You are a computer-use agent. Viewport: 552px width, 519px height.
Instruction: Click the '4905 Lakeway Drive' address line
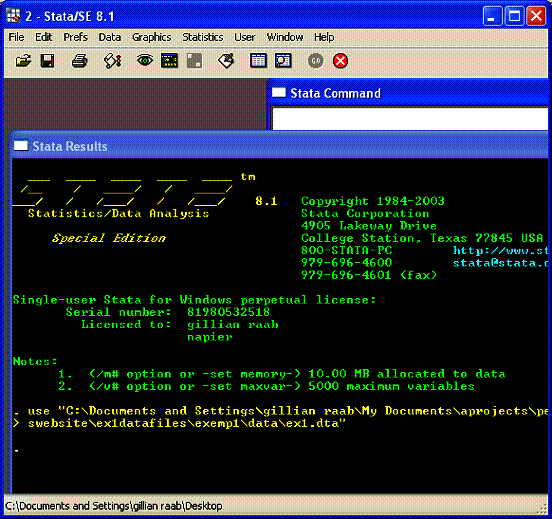point(369,226)
